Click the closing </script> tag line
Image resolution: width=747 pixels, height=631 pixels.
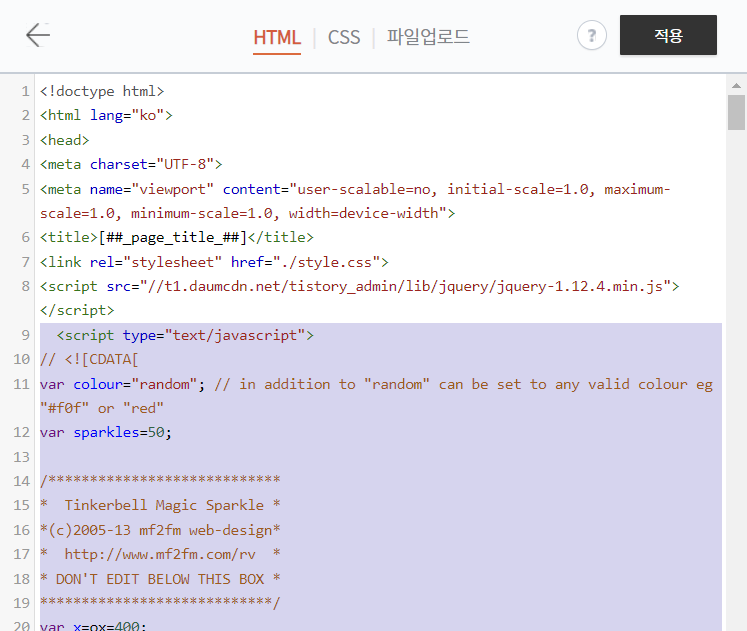(x=77, y=310)
